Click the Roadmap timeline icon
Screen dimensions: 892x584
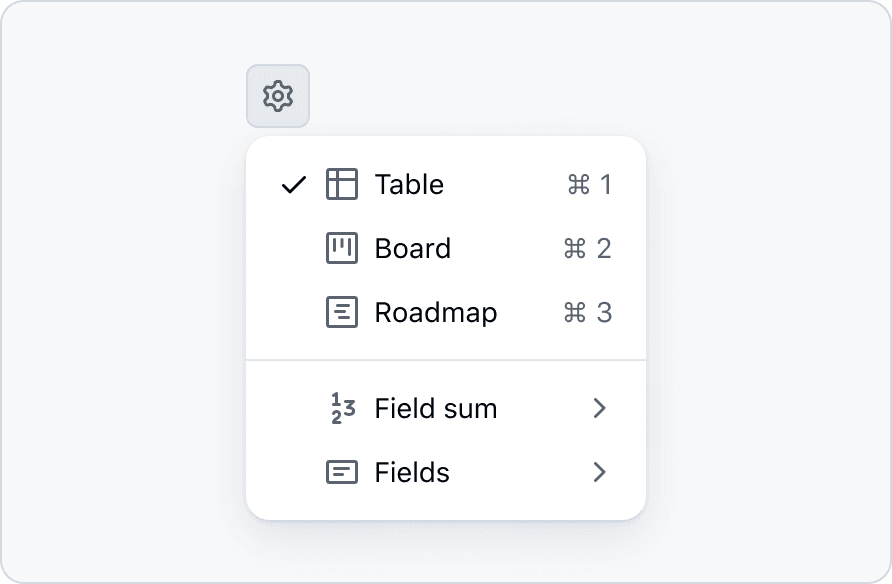(342, 312)
